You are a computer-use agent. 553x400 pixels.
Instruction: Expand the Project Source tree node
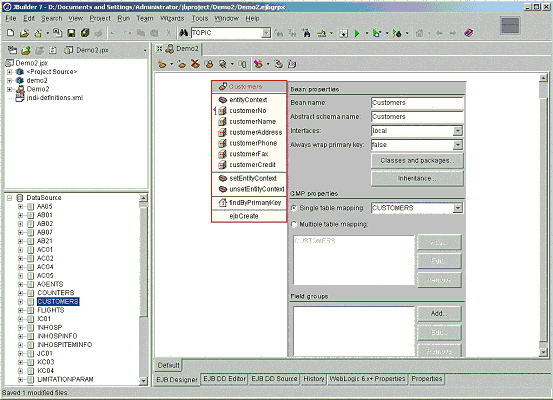(x=10, y=72)
